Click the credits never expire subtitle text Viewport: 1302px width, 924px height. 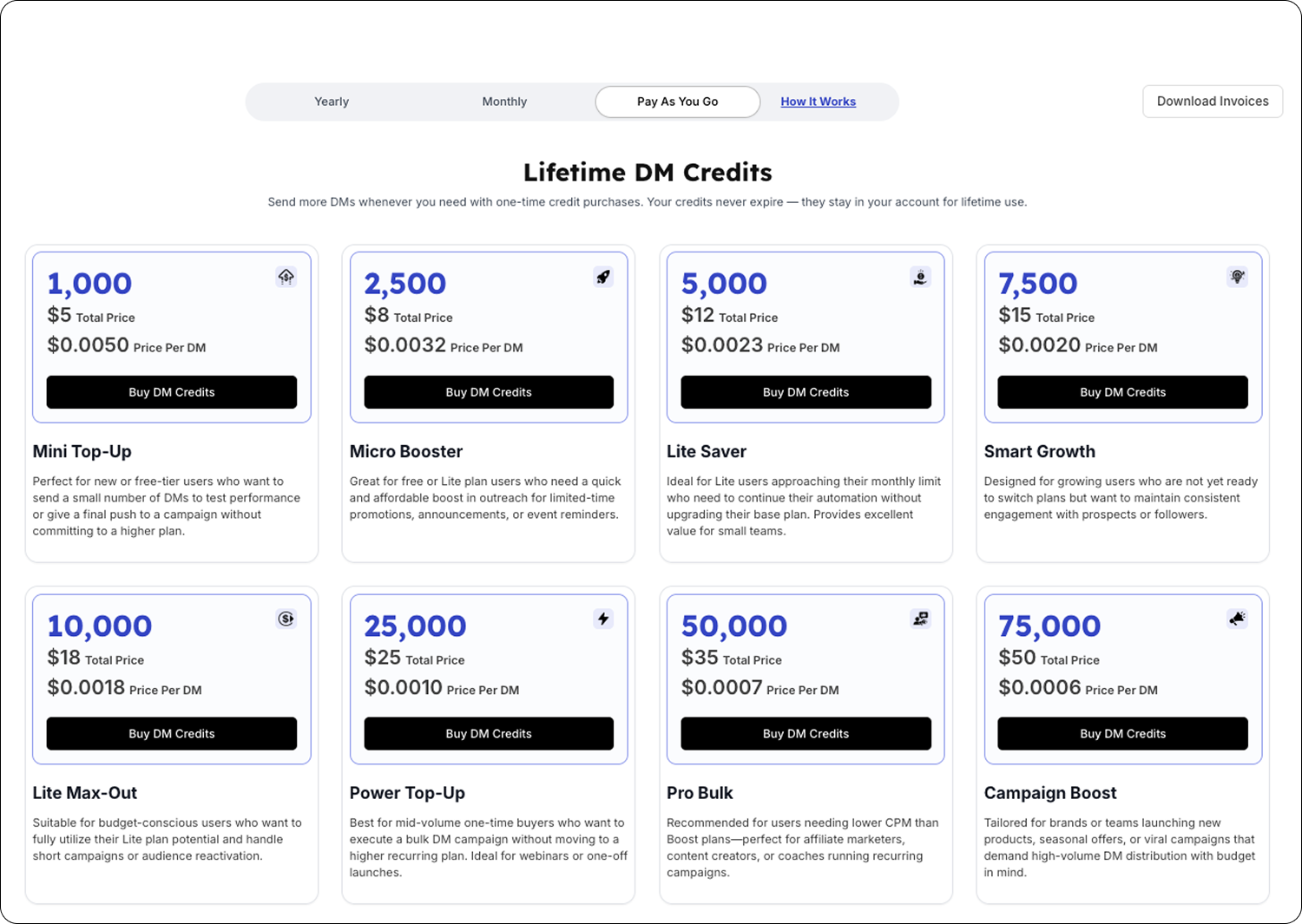[648, 202]
